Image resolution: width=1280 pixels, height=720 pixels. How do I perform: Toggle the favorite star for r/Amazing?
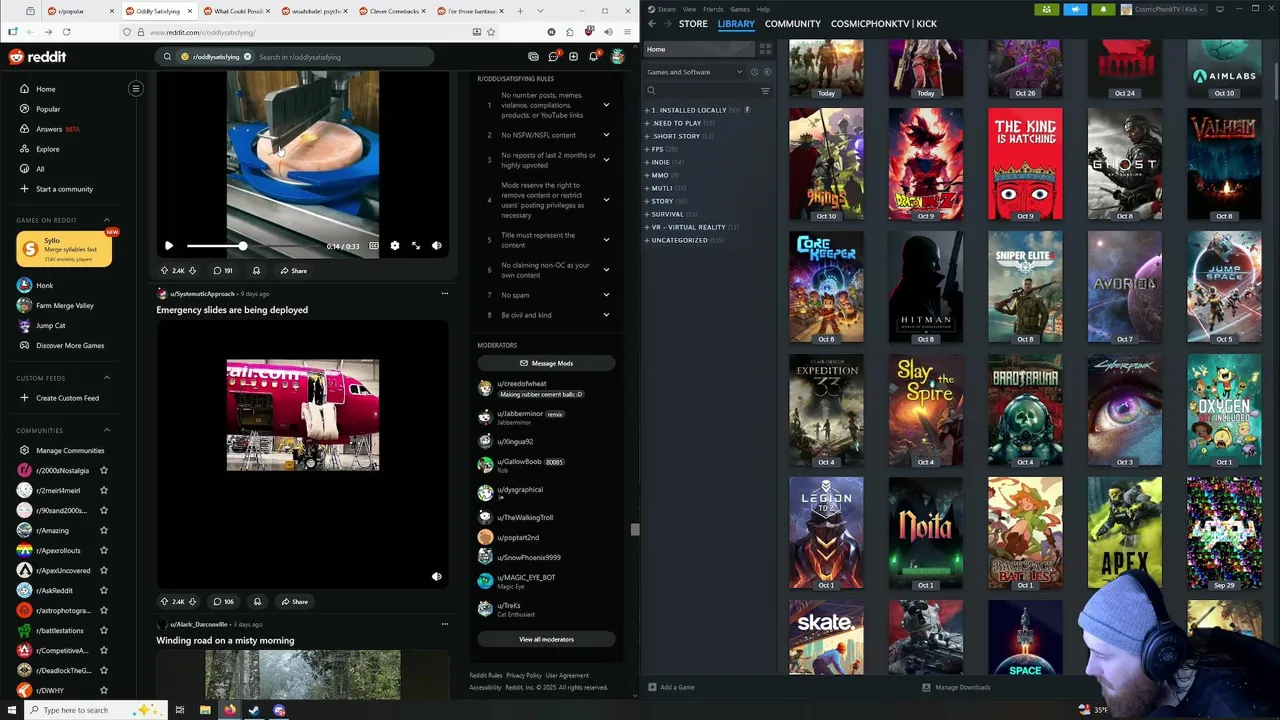point(104,531)
